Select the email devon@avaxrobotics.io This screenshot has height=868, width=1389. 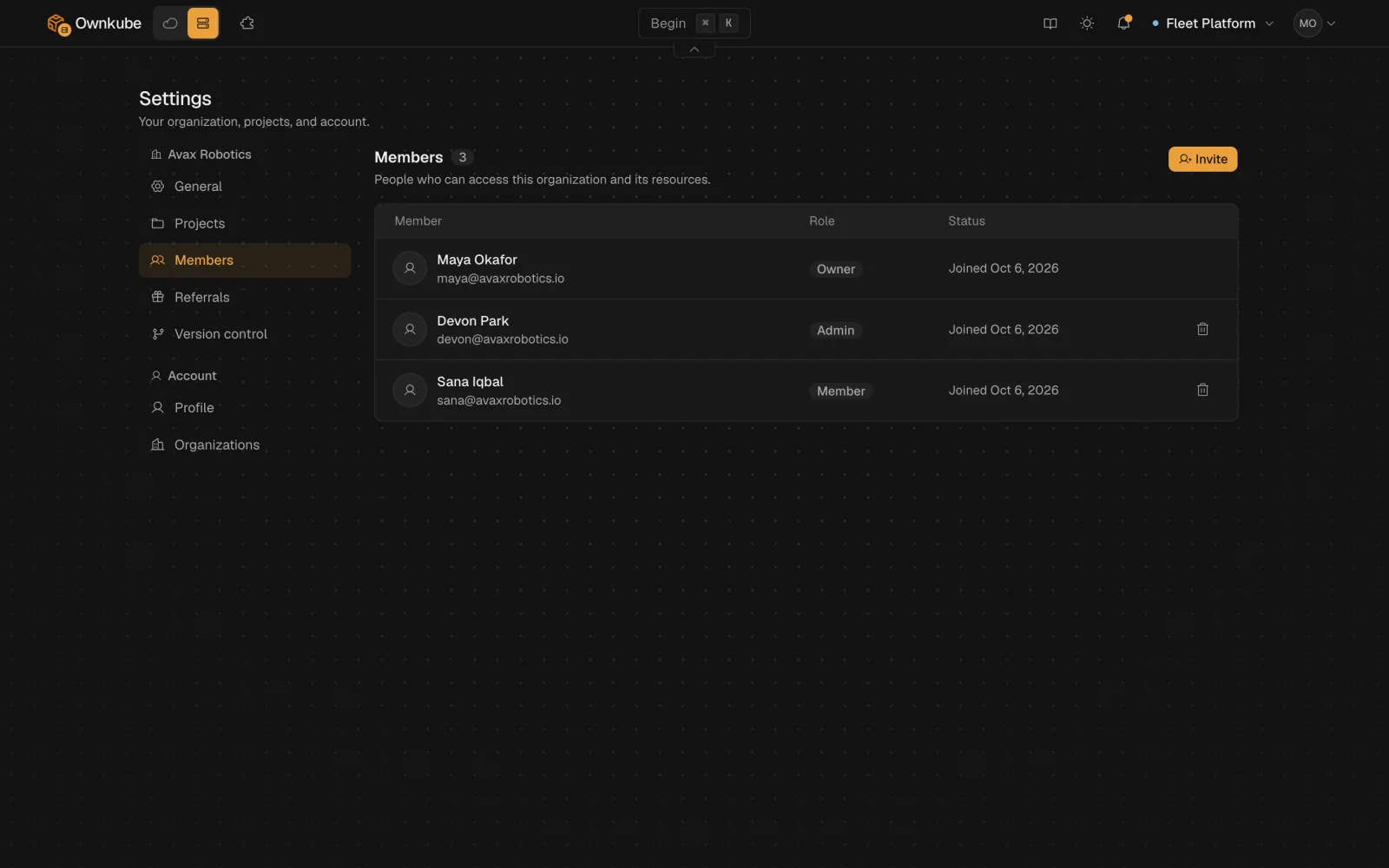point(503,339)
